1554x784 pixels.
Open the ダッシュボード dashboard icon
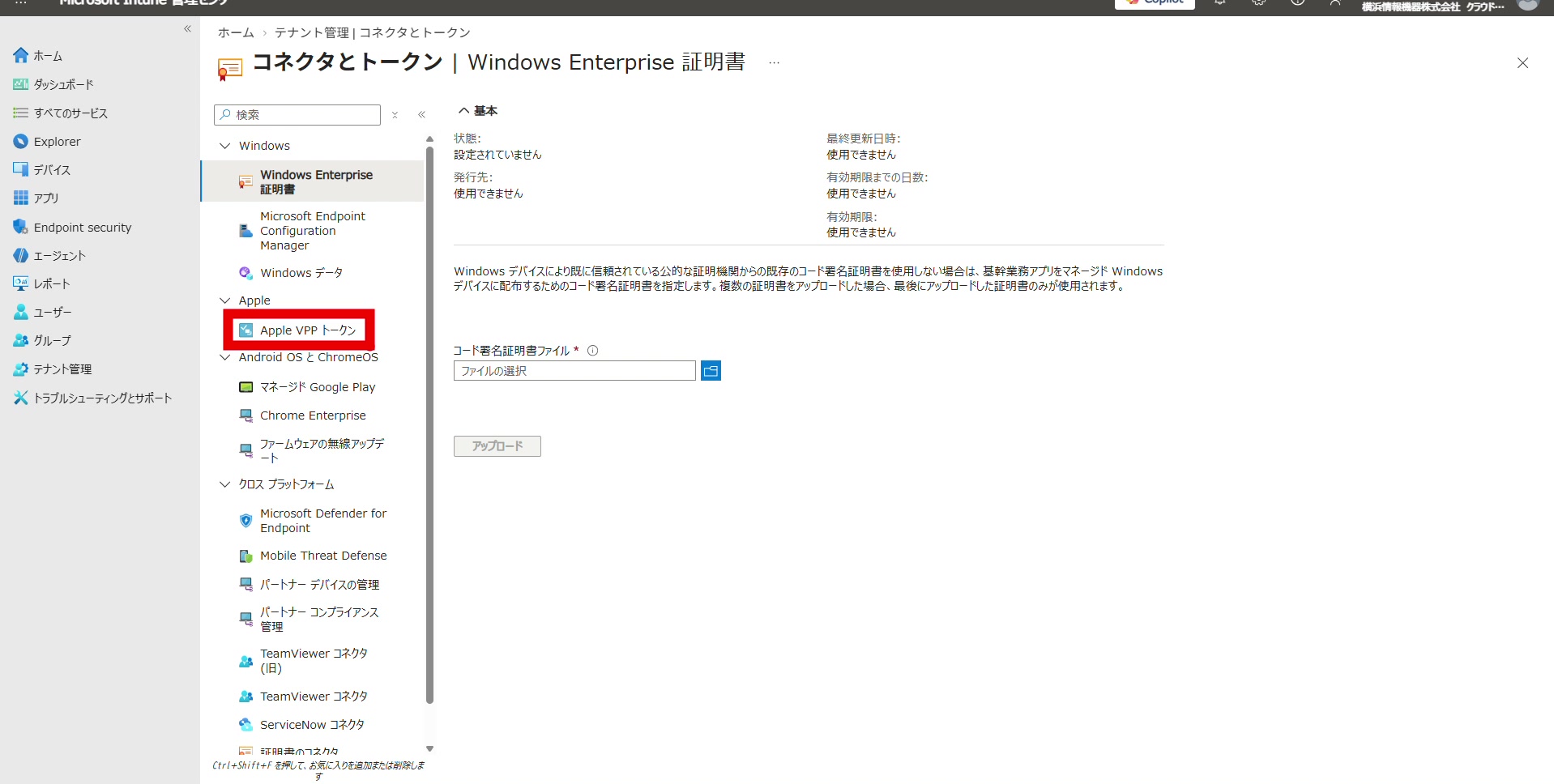pos(21,84)
